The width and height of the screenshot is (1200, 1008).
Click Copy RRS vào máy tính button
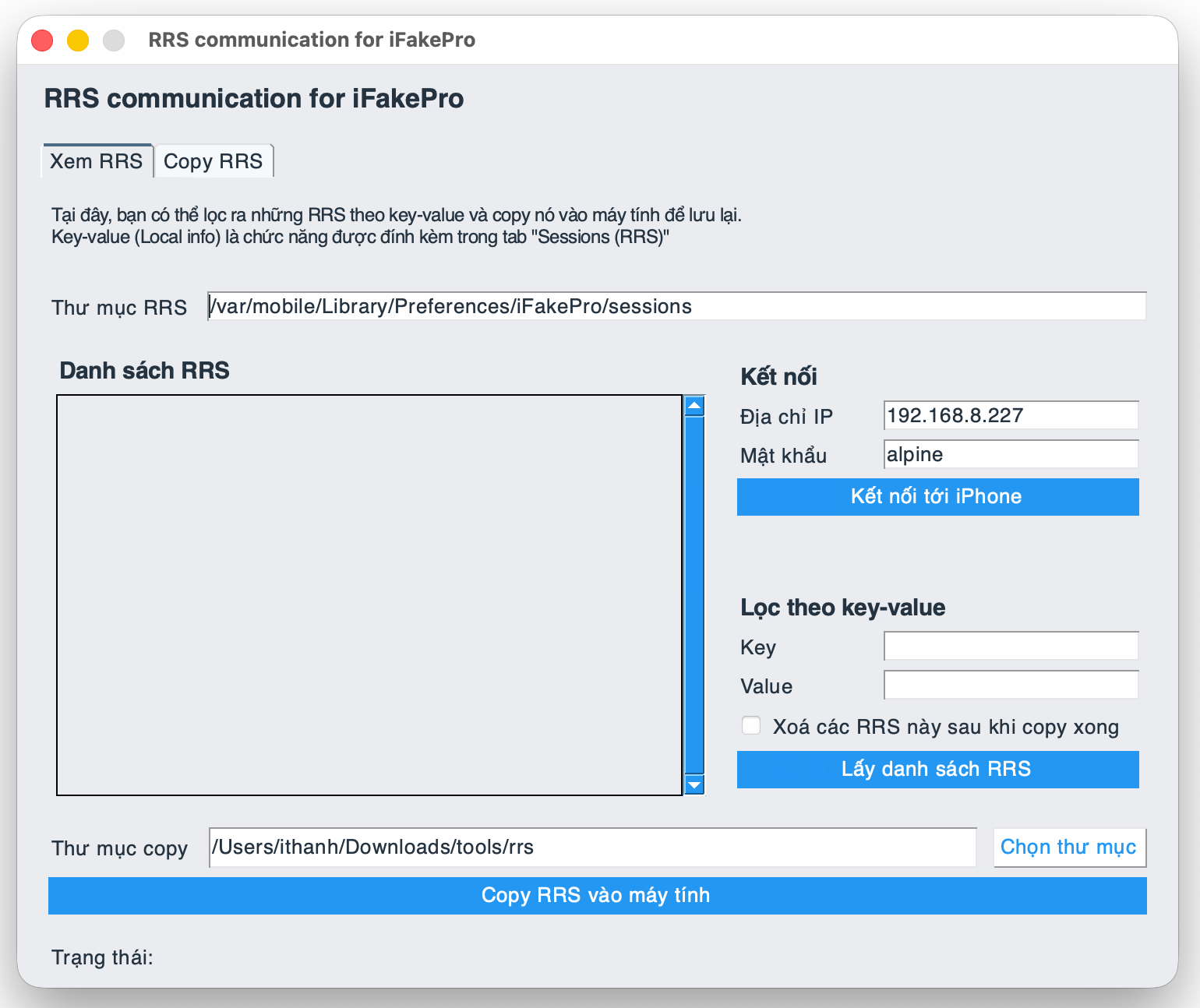pos(597,896)
